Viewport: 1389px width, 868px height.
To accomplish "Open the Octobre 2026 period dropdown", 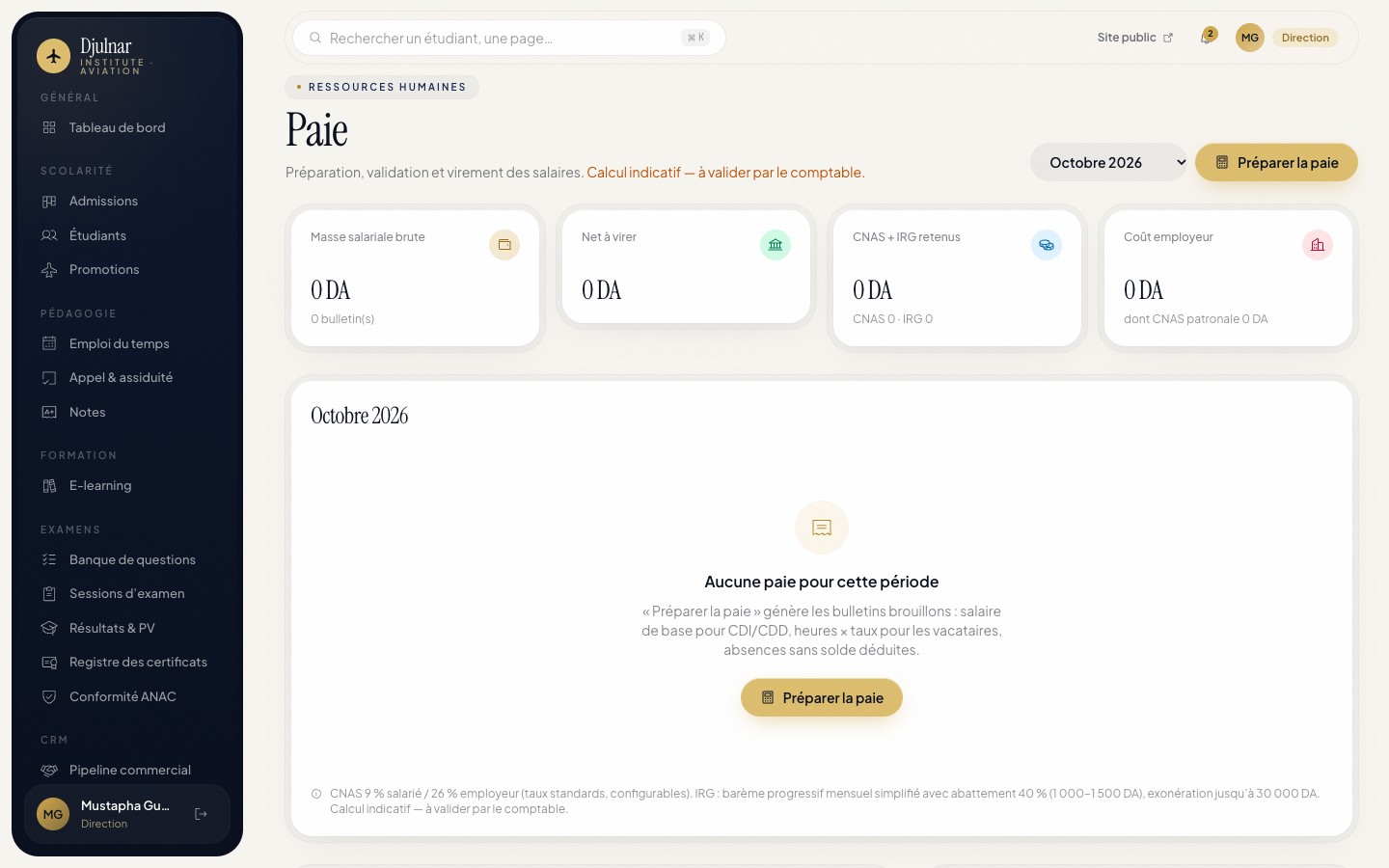I will click(x=1109, y=162).
